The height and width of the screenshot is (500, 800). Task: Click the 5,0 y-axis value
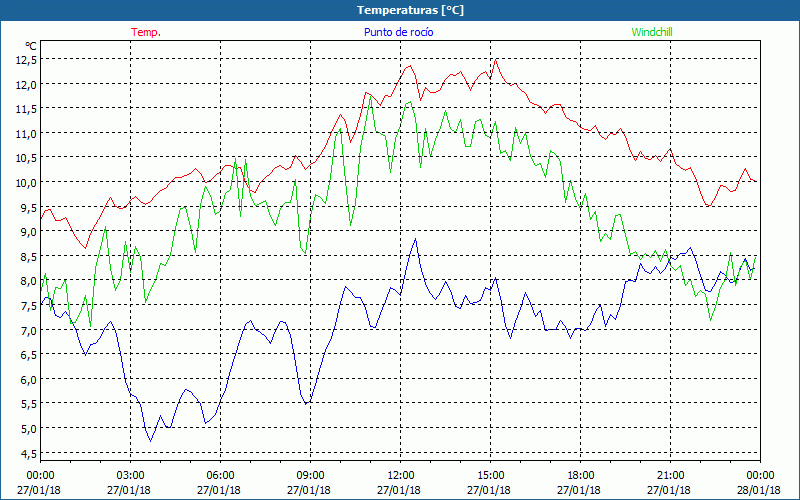tap(29, 429)
